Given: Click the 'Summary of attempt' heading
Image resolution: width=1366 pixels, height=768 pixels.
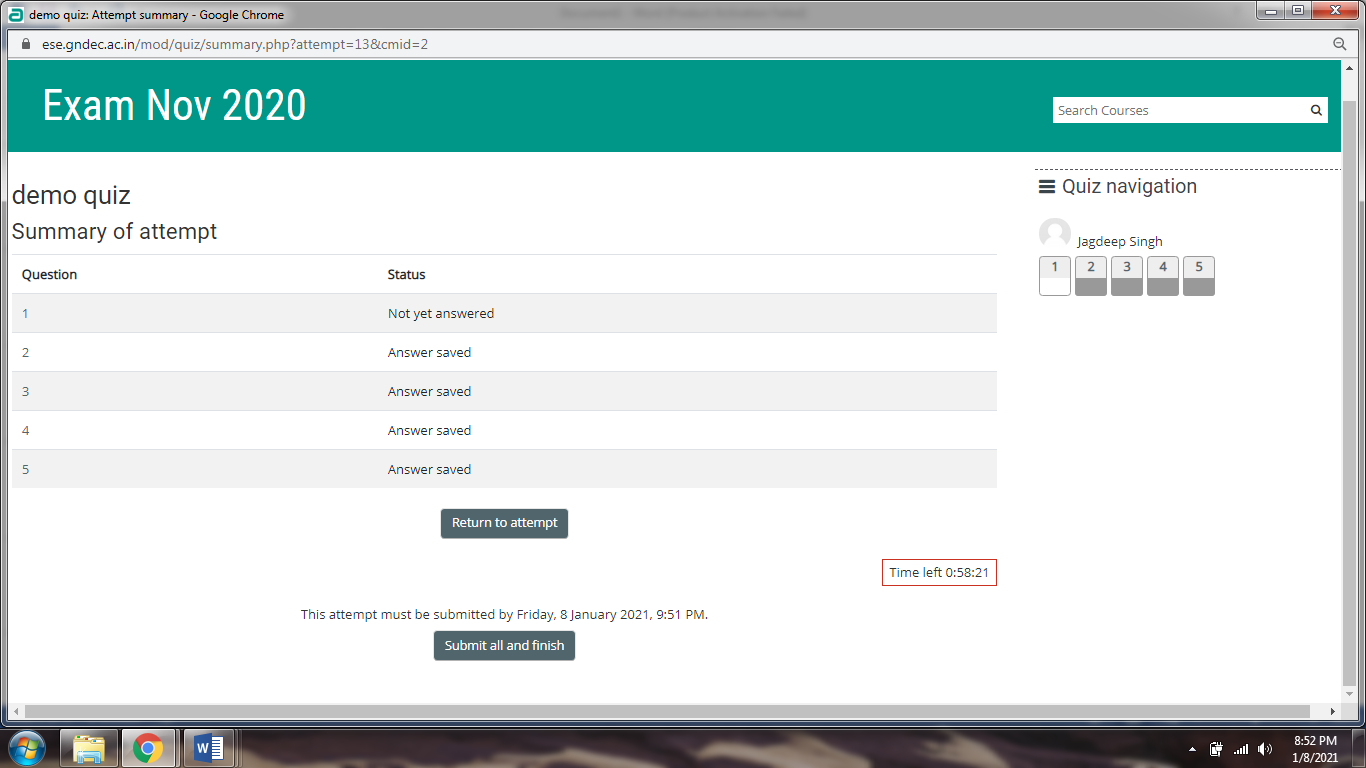Looking at the screenshot, I should [114, 232].
